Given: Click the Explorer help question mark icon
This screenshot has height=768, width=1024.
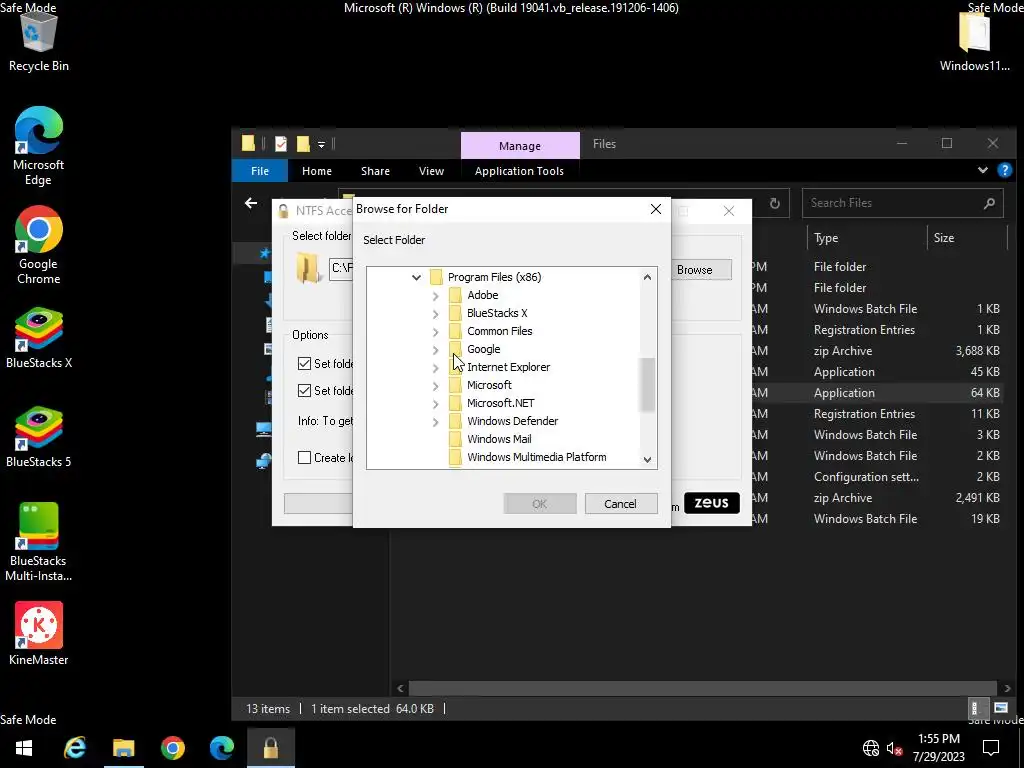Looking at the screenshot, I should click(1004, 170).
